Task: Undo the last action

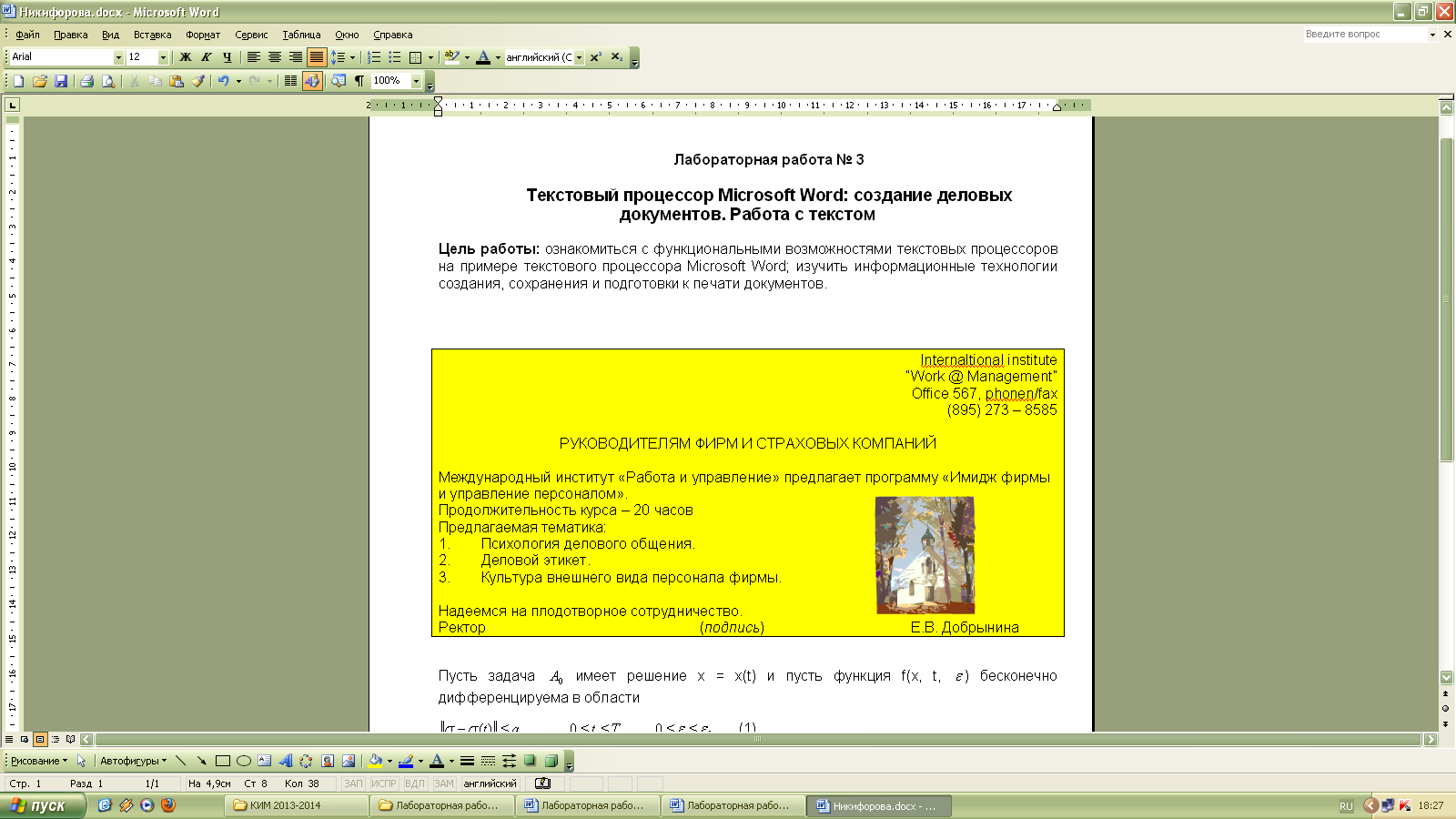Action: (223, 81)
